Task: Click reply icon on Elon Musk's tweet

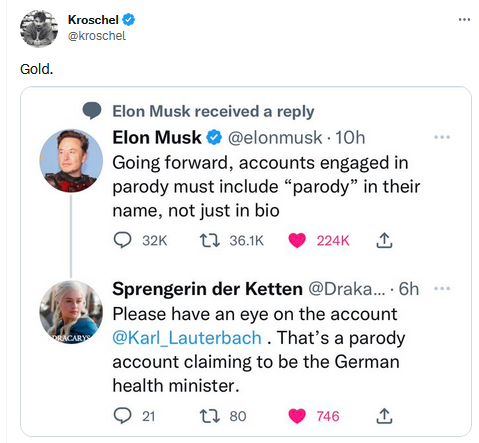Action: coord(122,240)
